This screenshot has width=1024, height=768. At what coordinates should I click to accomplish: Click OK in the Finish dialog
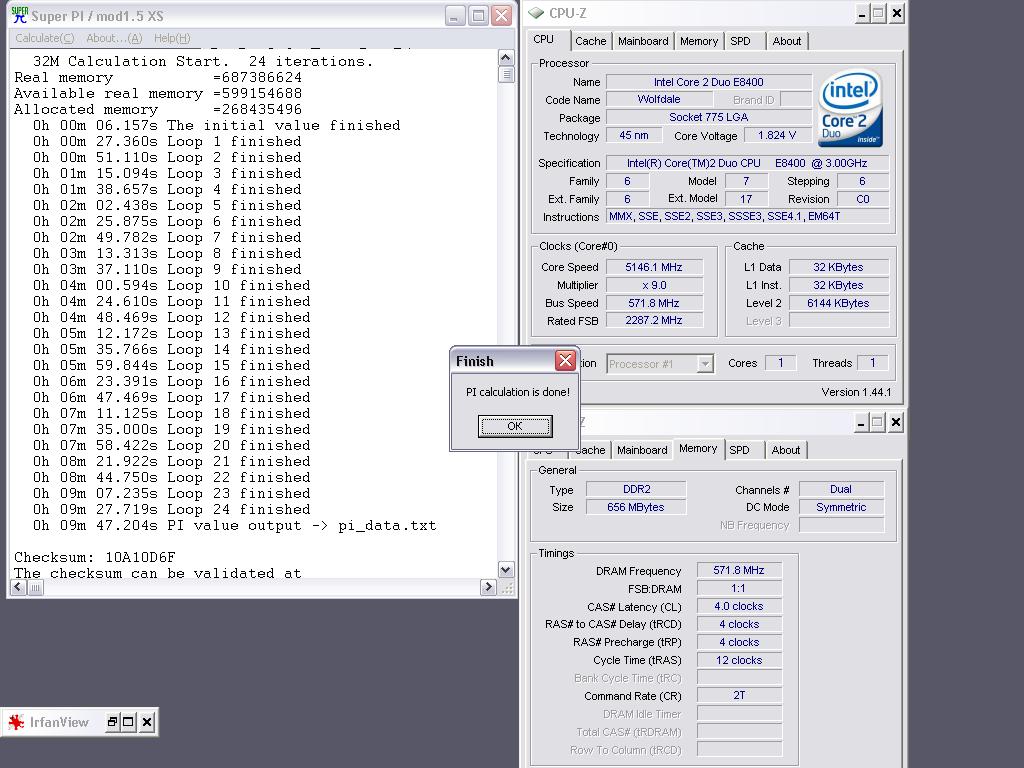coord(515,426)
